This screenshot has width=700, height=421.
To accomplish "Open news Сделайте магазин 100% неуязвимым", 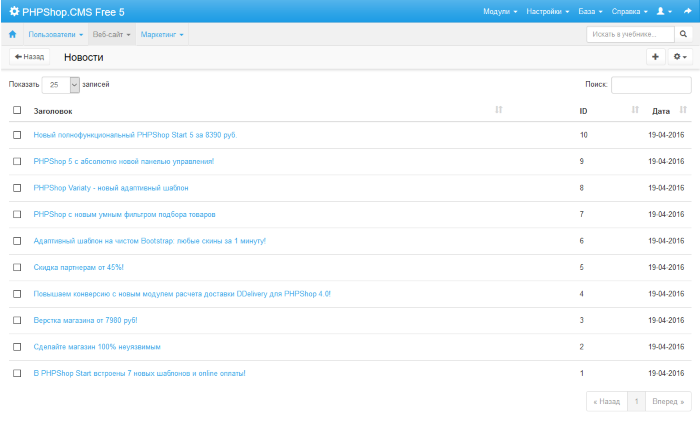I will pyautogui.click(x=97, y=347).
